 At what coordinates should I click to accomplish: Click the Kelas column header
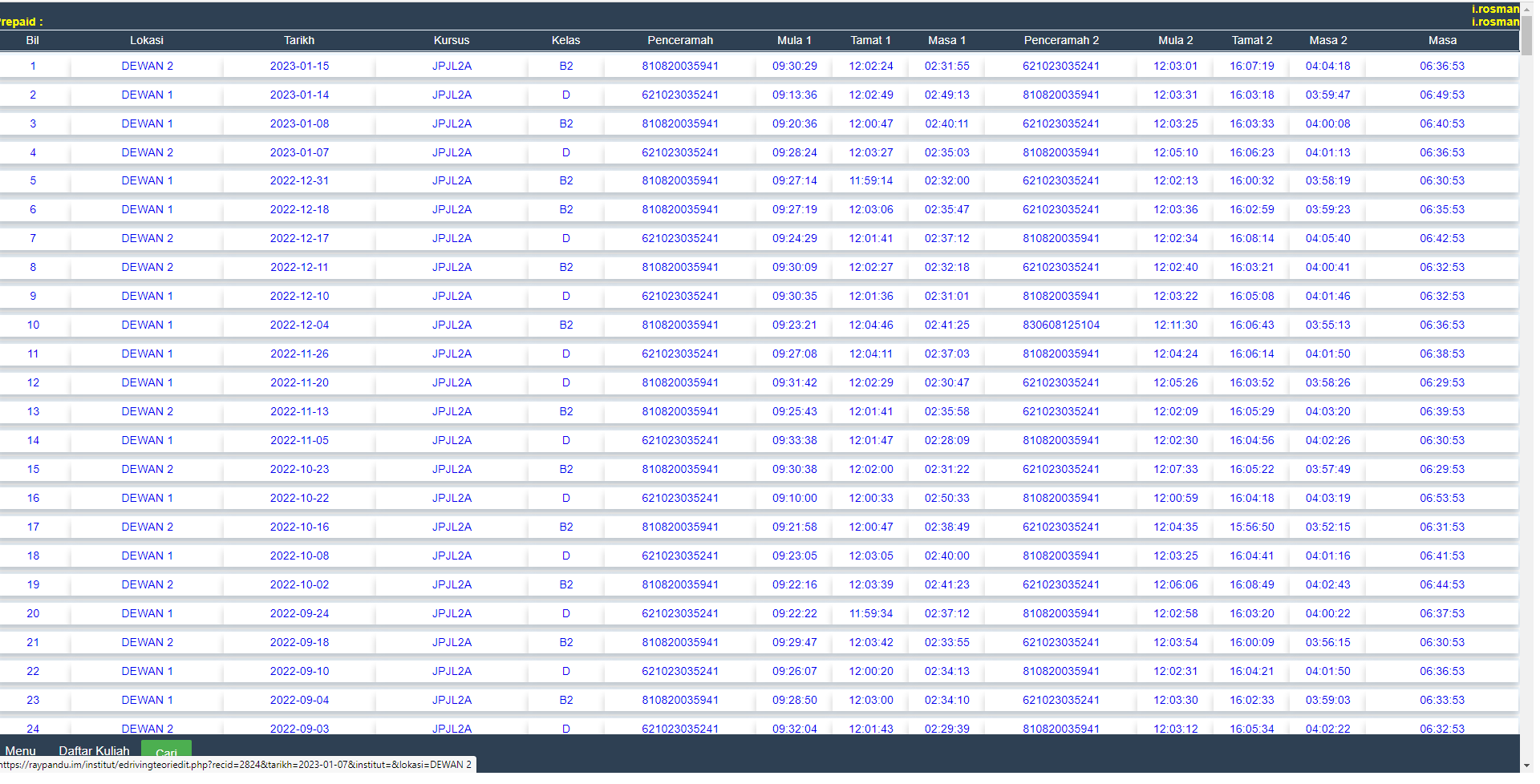click(x=565, y=40)
